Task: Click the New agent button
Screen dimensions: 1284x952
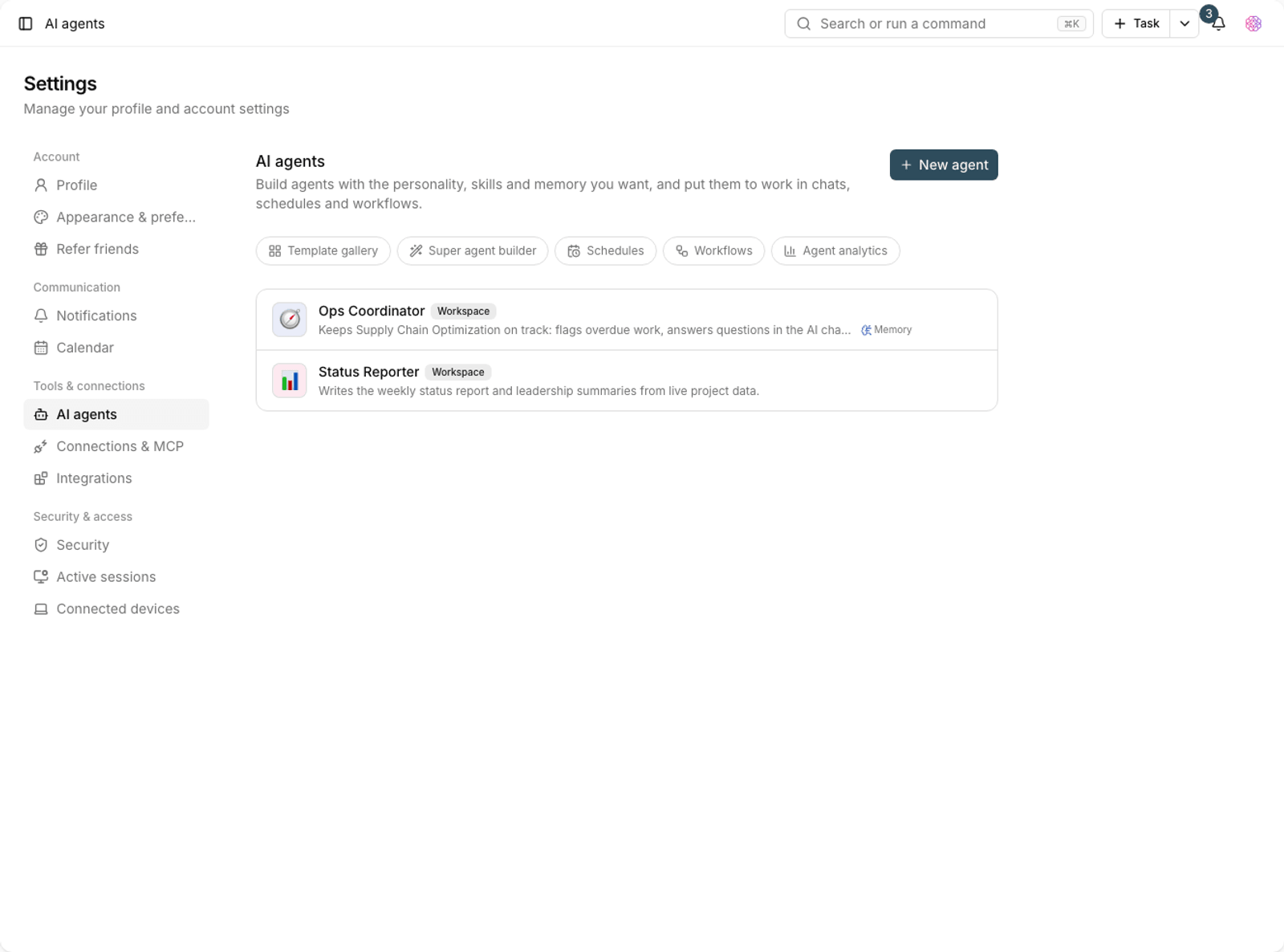Action: tap(944, 165)
